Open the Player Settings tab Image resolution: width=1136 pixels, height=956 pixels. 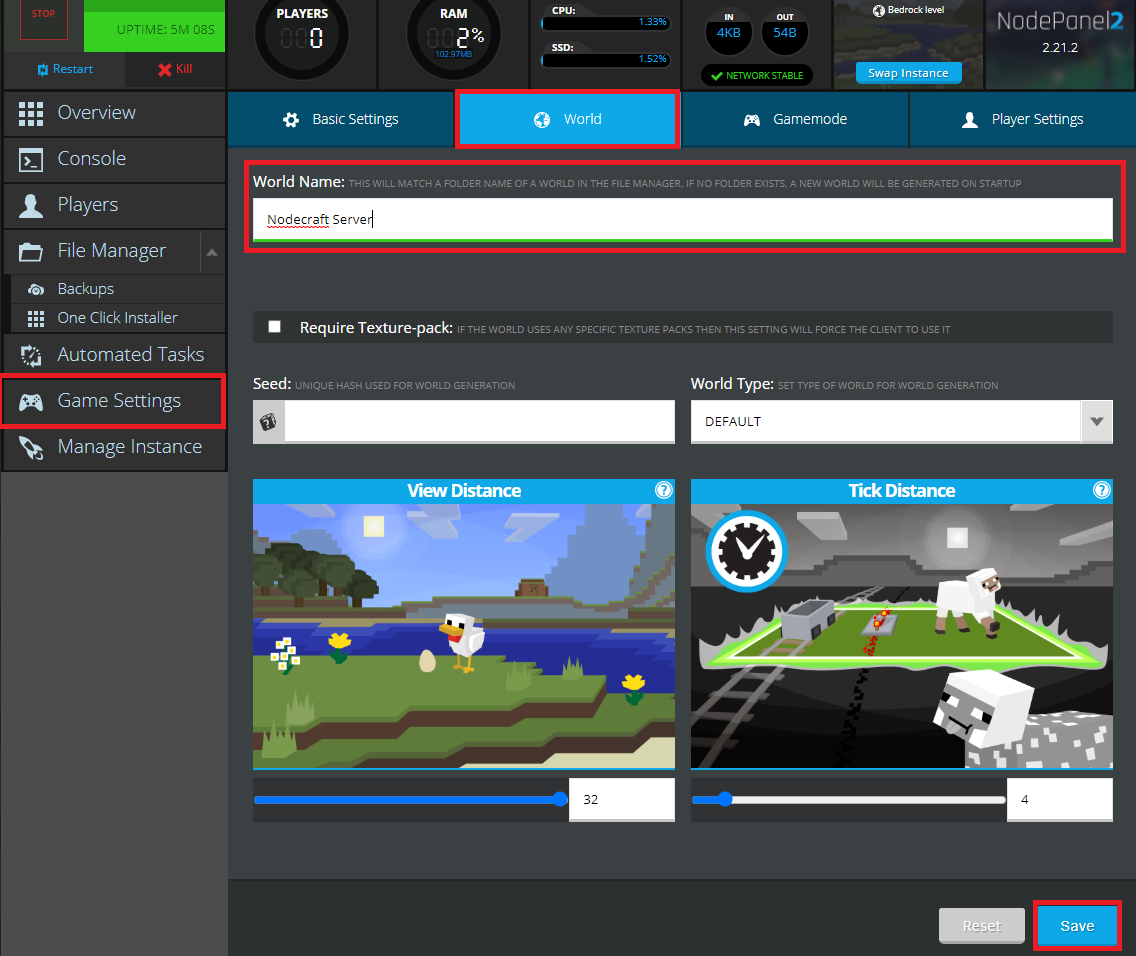[1022, 119]
